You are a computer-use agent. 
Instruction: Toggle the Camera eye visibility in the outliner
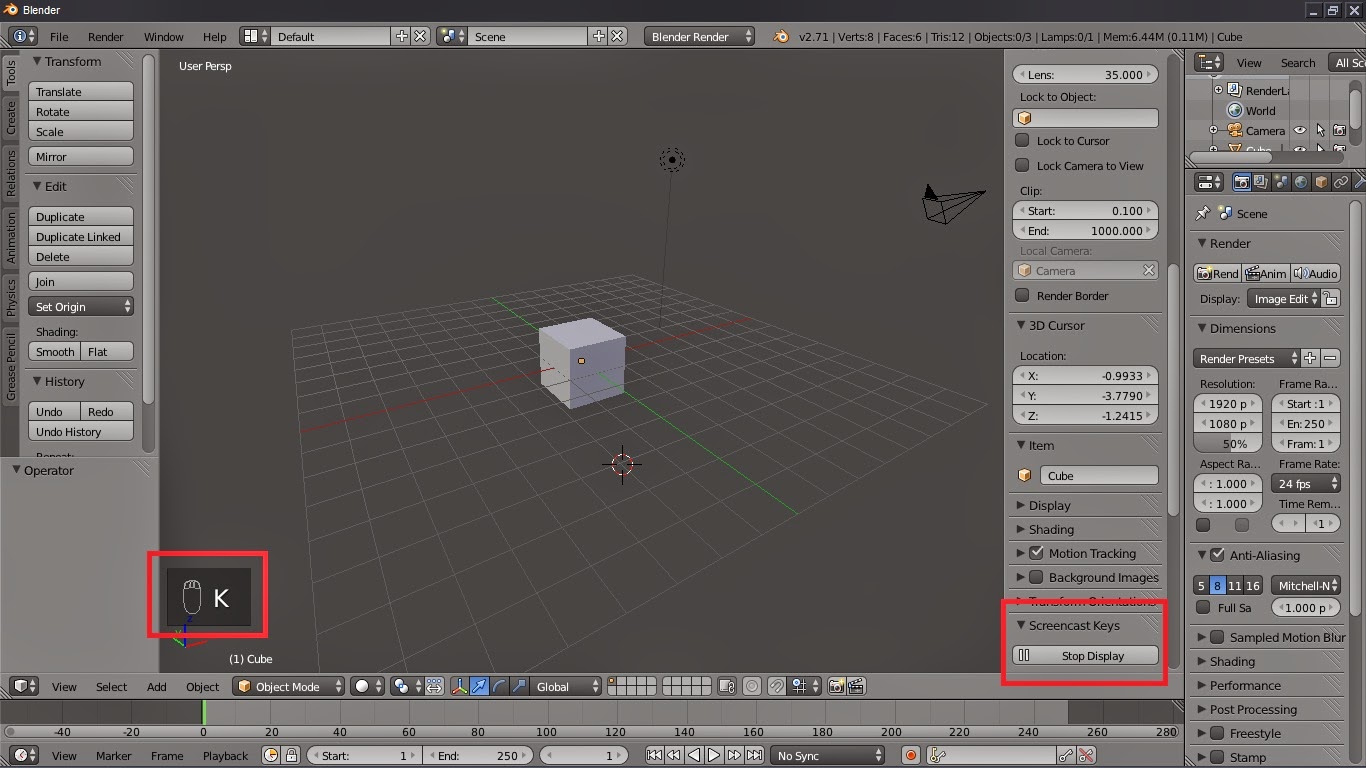1300,130
